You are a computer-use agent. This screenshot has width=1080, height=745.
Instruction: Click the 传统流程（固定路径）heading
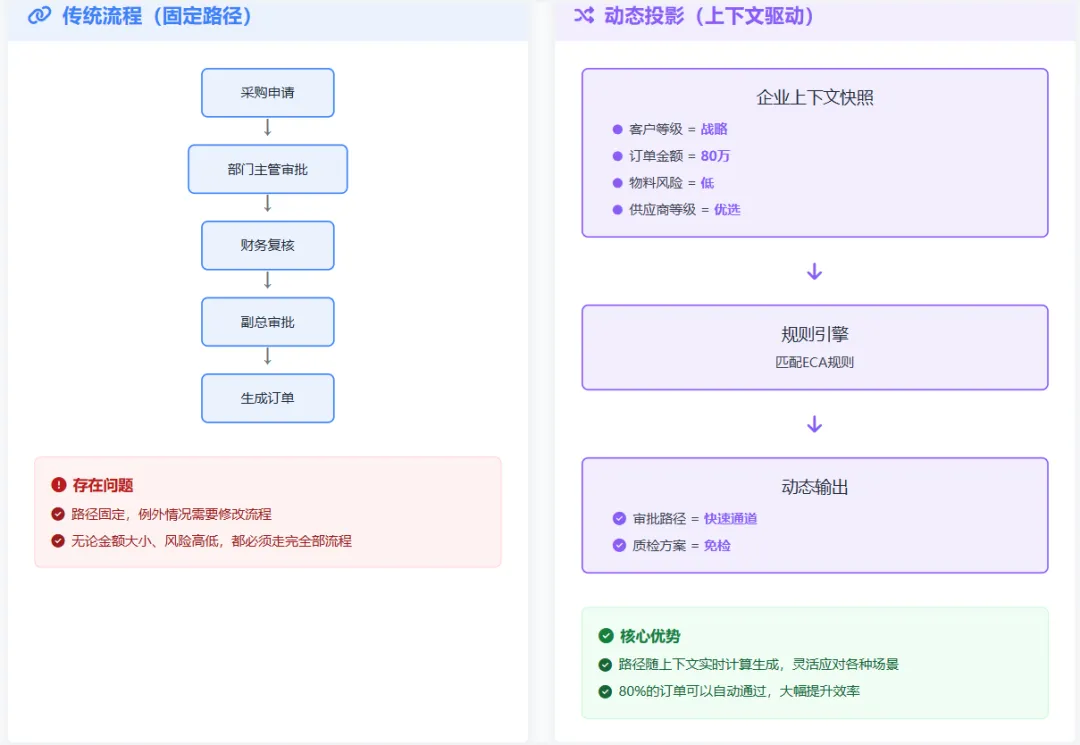tap(158, 15)
